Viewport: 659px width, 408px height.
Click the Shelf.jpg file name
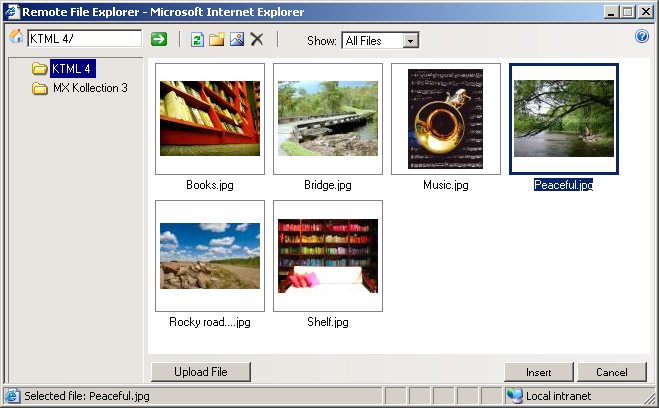pos(328,322)
